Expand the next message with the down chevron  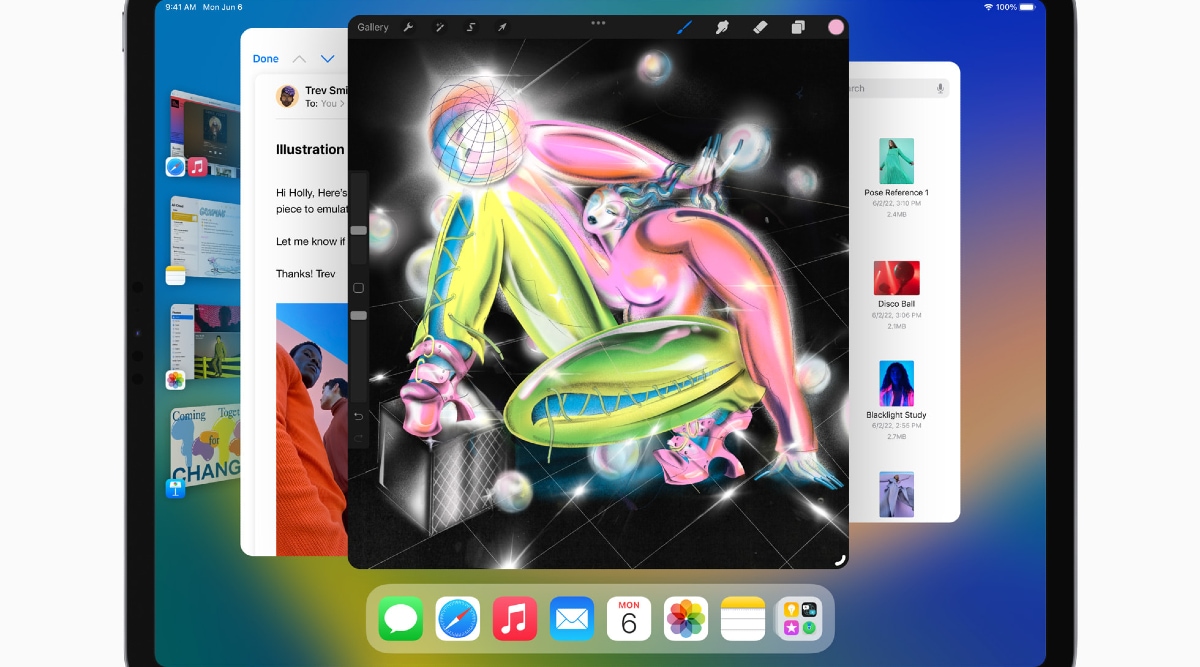pos(328,58)
